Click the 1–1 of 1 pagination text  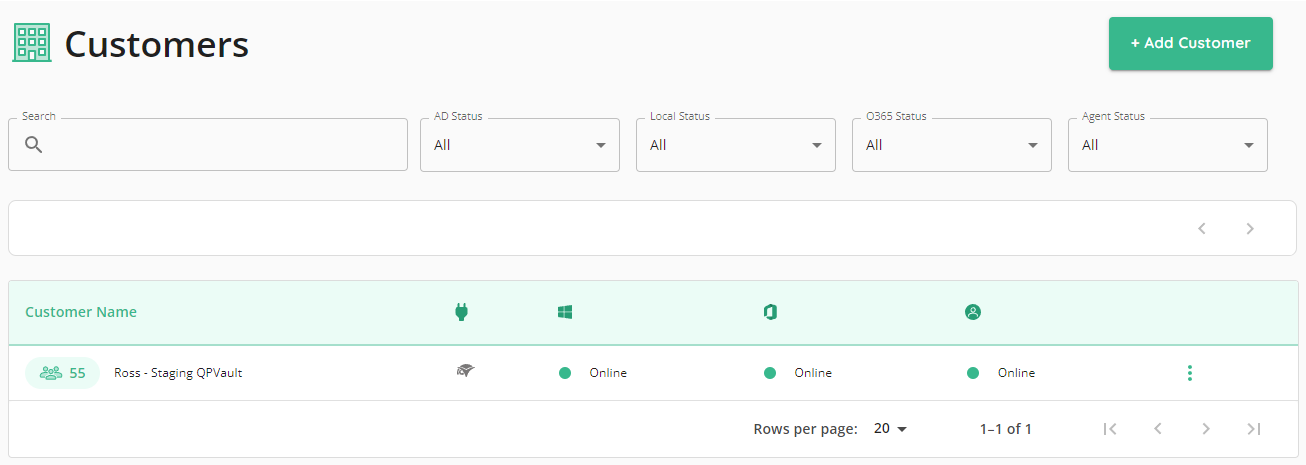click(x=1006, y=429)
